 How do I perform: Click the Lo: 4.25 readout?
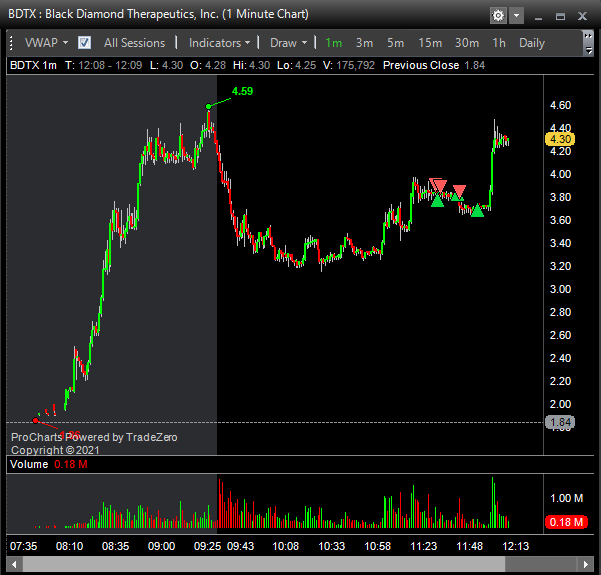click(296, 65)
